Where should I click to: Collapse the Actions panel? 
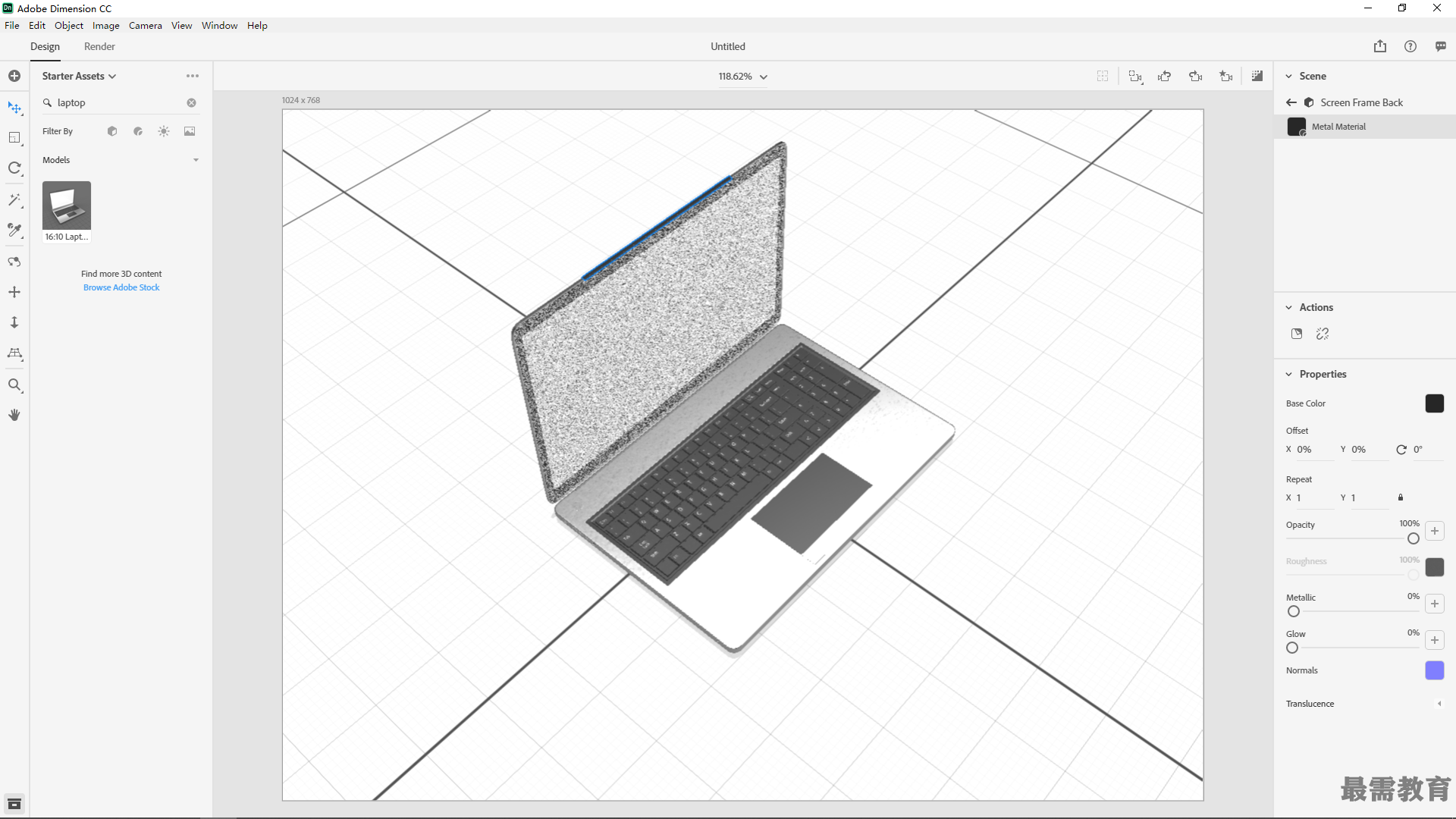pyautogui.click(x=1288, y=307)
